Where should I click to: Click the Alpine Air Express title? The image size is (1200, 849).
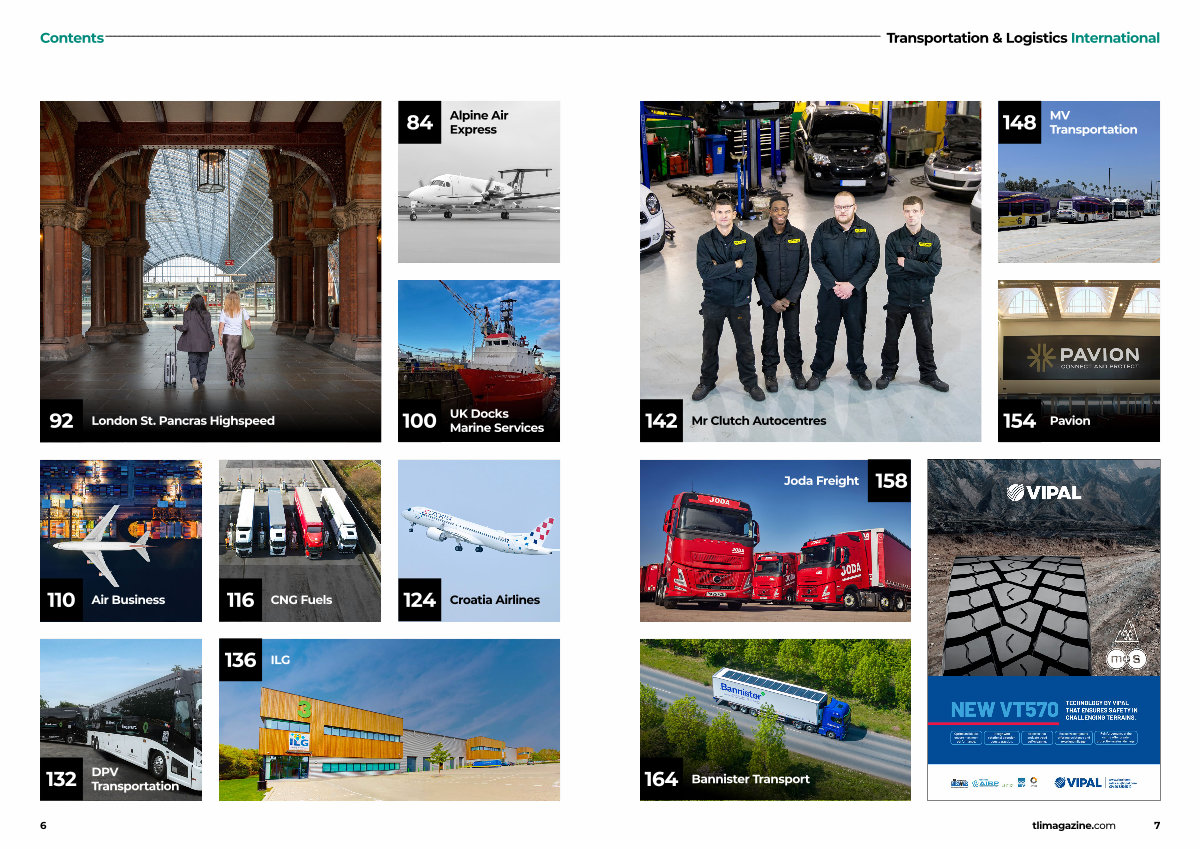(x=479, y=122)
